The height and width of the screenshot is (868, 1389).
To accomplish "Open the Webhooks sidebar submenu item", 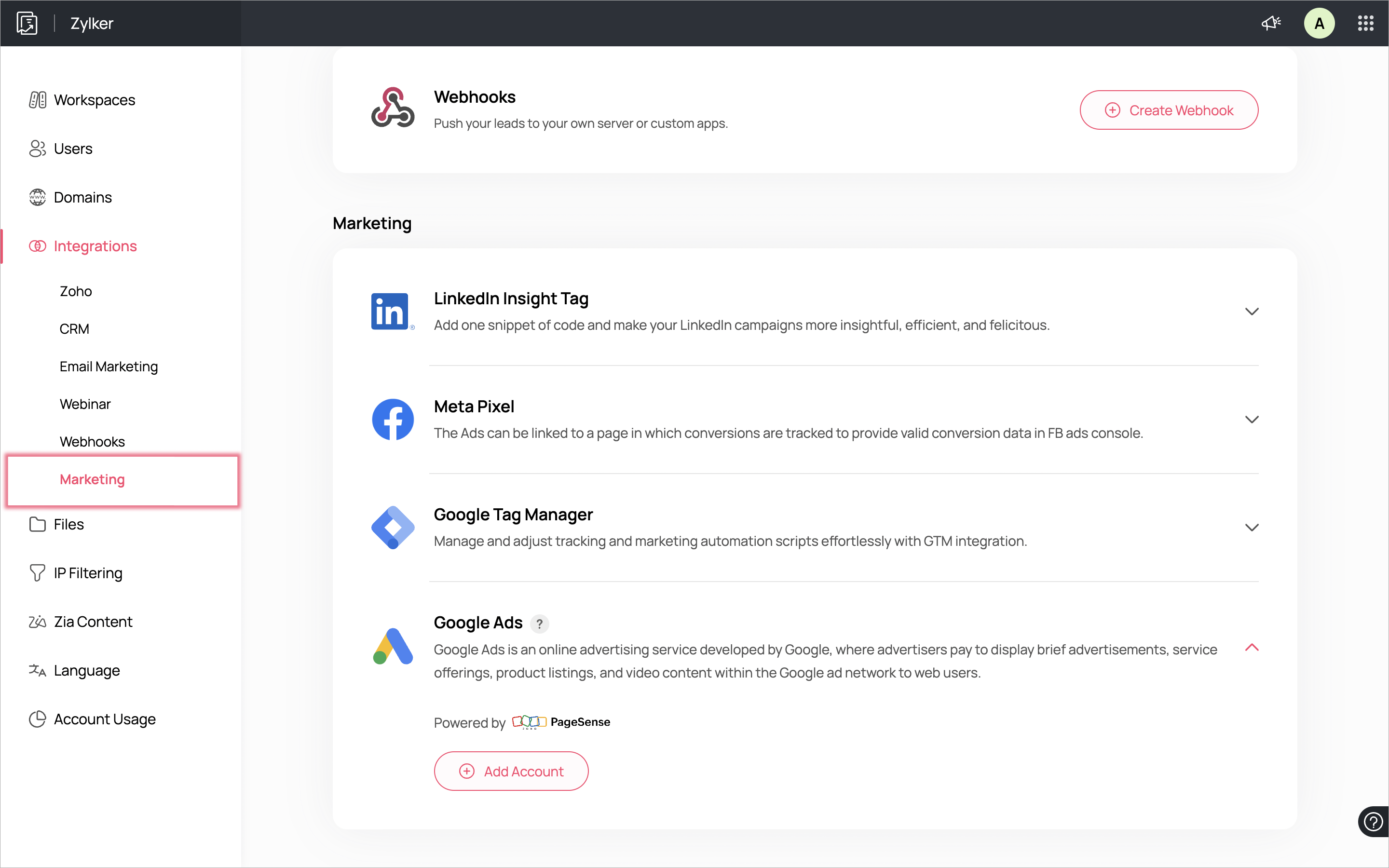I will point(92,441).
